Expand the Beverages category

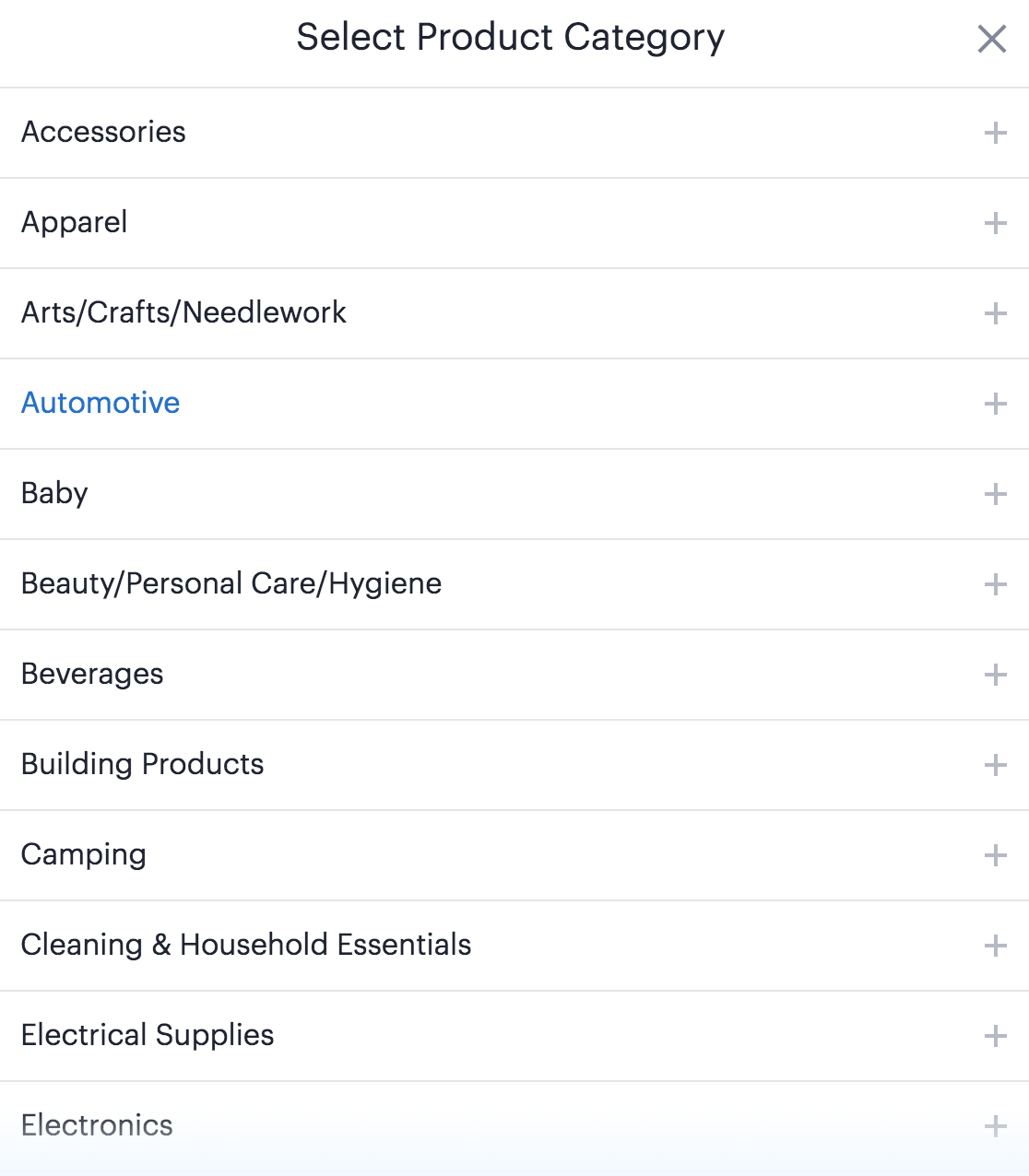995,675
